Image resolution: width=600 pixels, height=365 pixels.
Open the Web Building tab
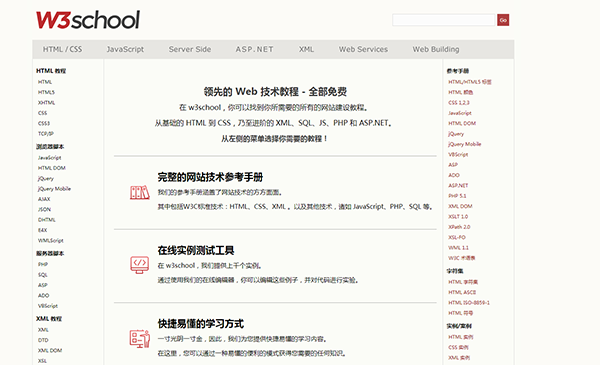436,49
